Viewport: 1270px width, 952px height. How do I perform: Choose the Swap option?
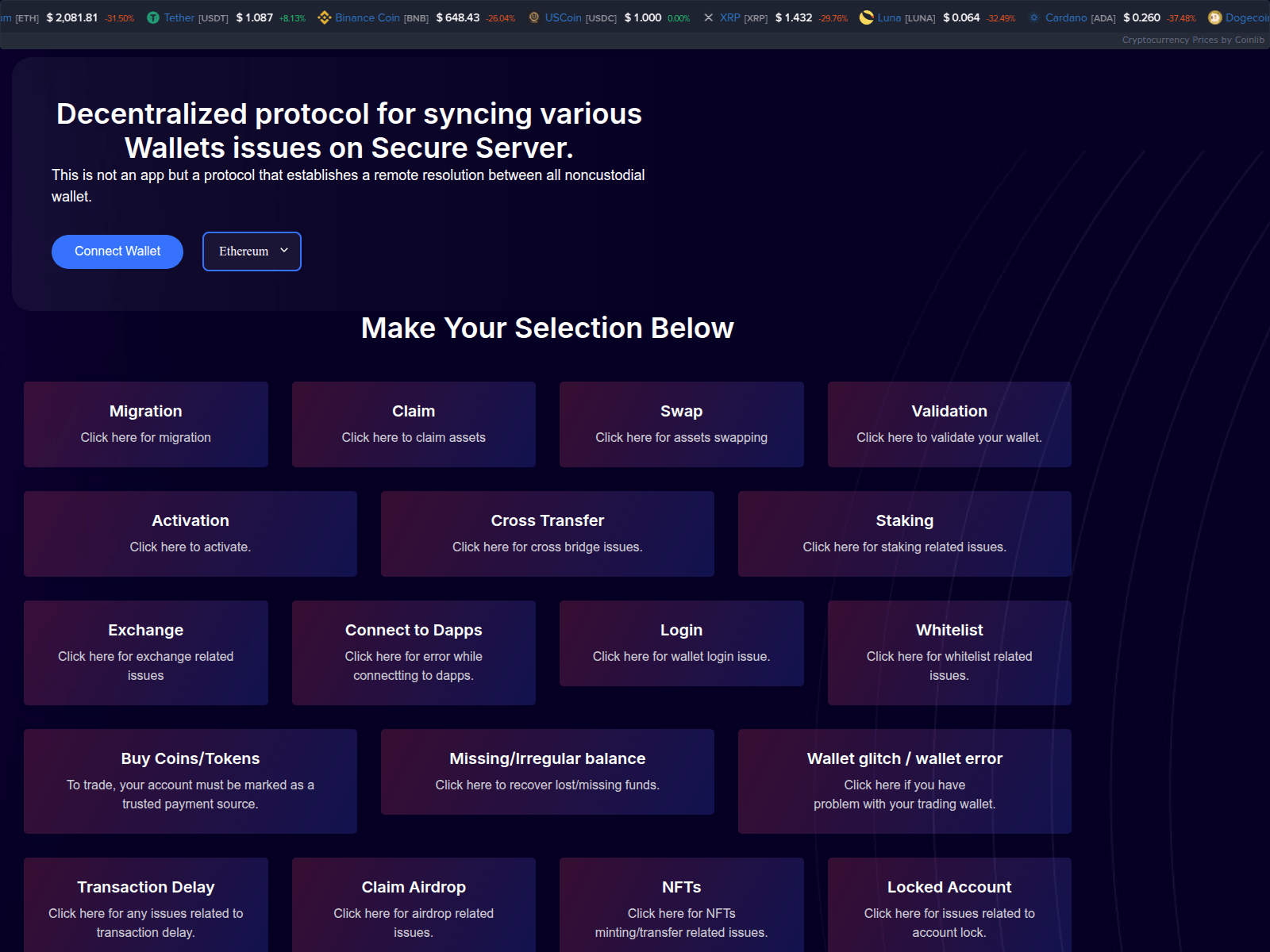click(681, 424)
